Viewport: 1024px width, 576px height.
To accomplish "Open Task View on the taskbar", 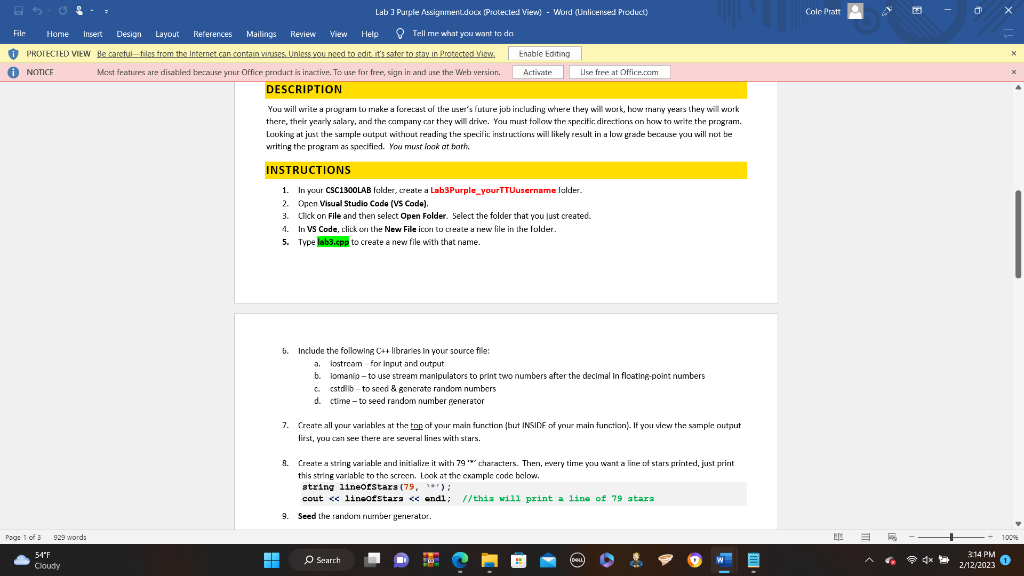I will click(372, 560).
